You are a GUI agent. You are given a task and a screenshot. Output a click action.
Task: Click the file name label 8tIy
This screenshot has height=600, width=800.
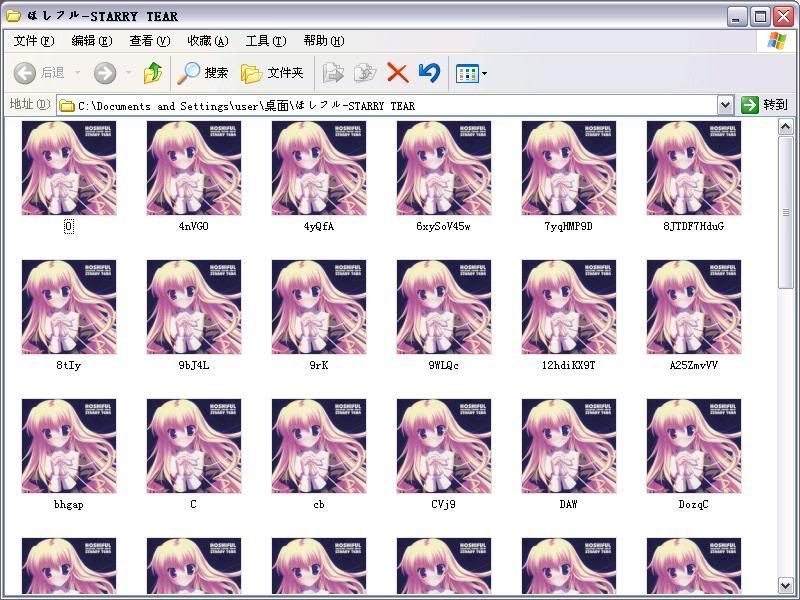pos(69,365)
